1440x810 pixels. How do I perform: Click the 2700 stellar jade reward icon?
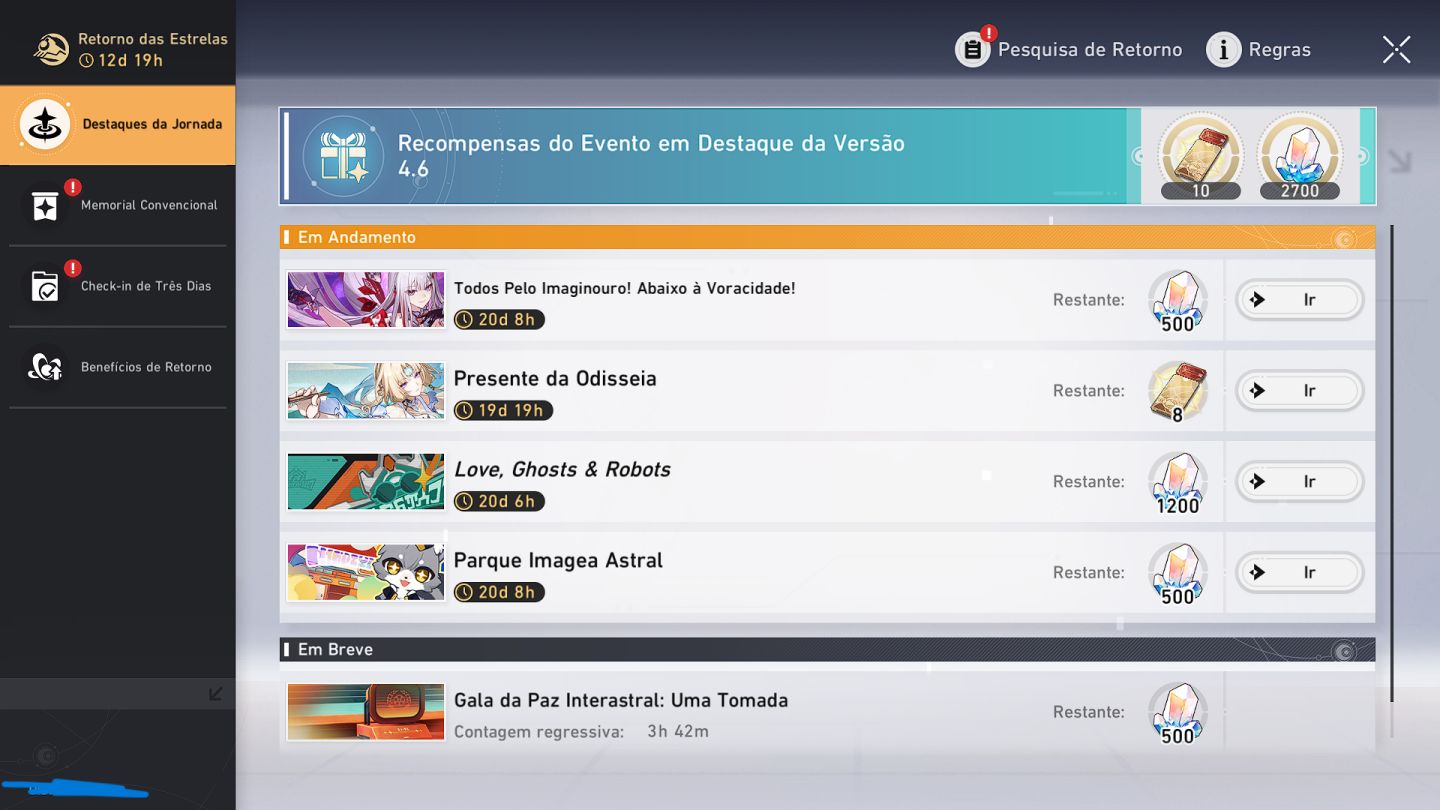click(1299, 156)
